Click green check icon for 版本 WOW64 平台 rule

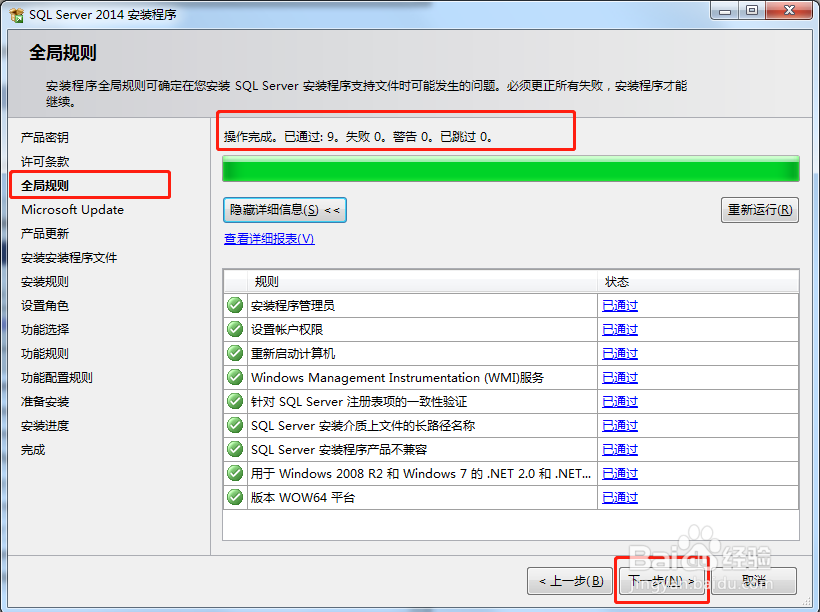(x=235, y=497)
